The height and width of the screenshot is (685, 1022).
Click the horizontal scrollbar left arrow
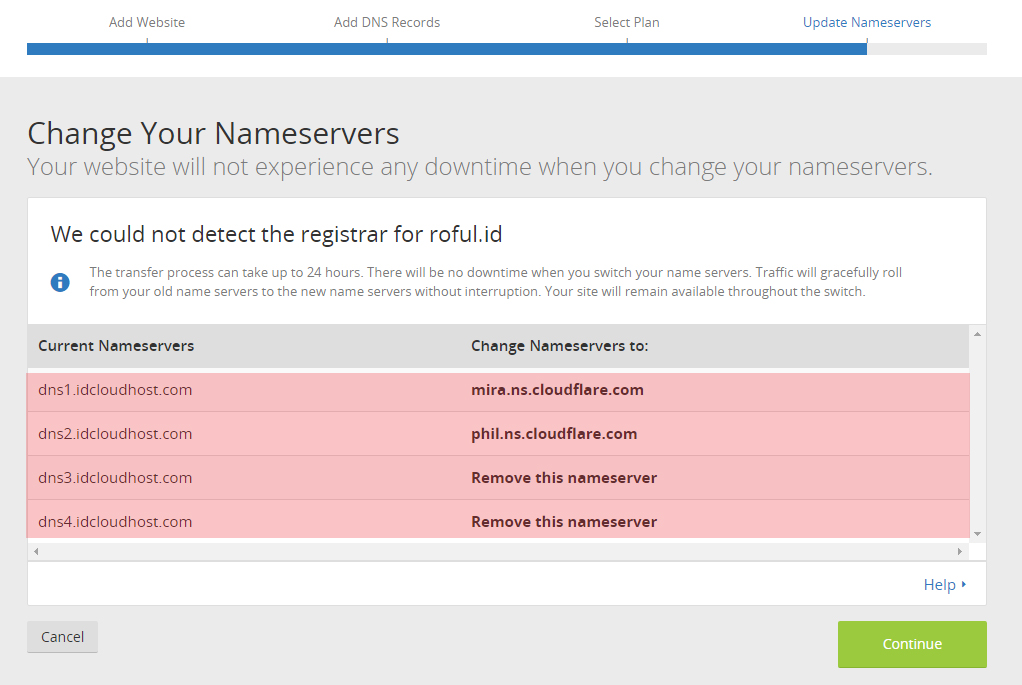(36, 551)
